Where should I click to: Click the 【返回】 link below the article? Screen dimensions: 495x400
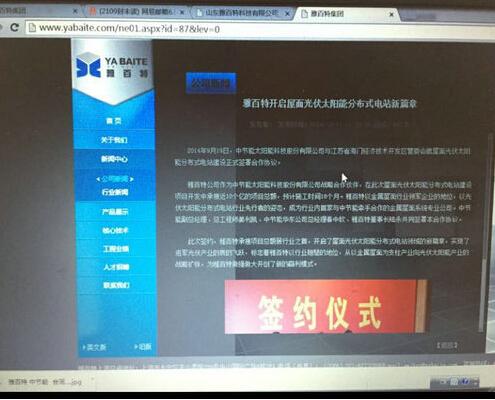(x=447, y=346)
